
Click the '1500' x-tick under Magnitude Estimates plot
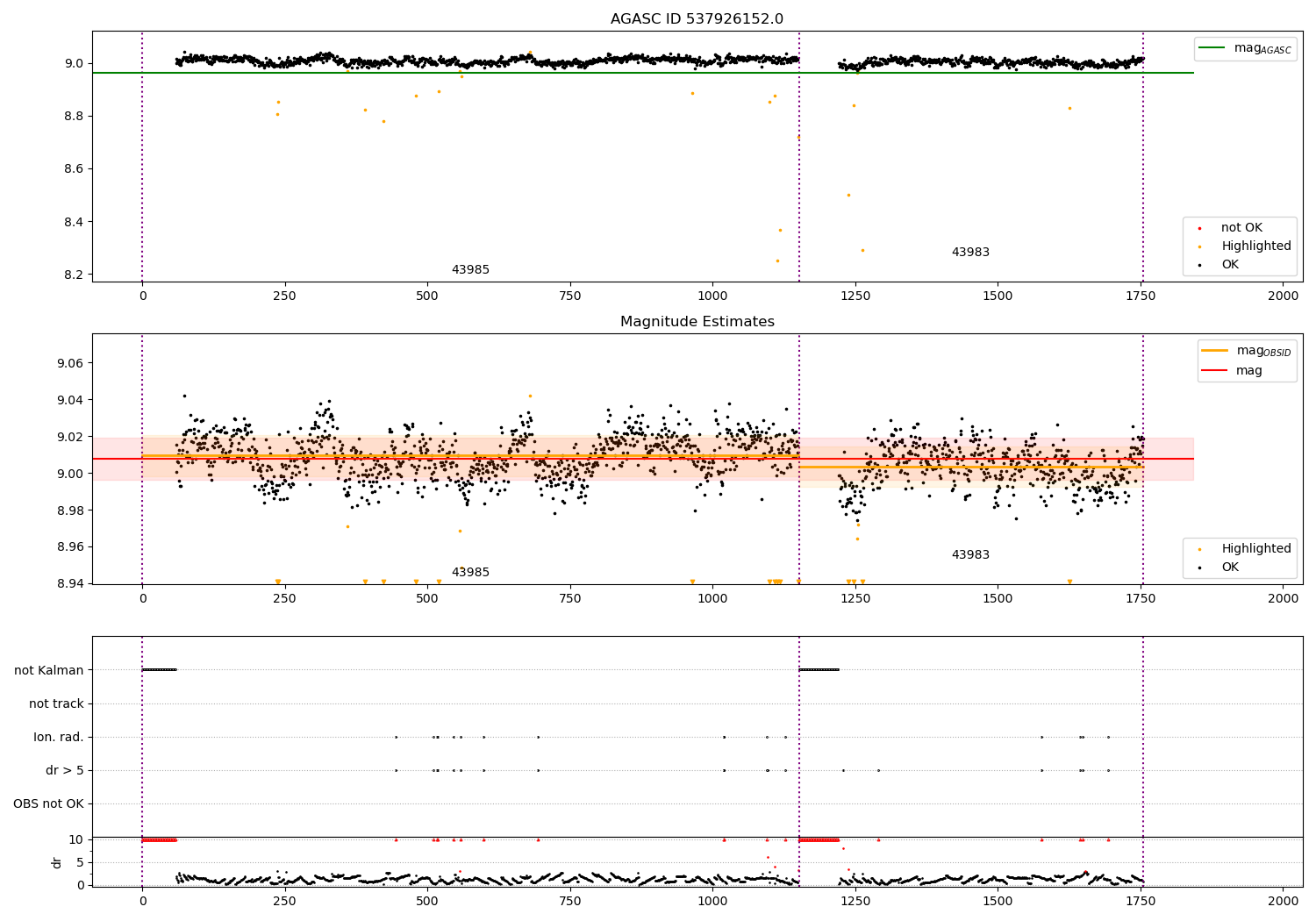point(998,599)
